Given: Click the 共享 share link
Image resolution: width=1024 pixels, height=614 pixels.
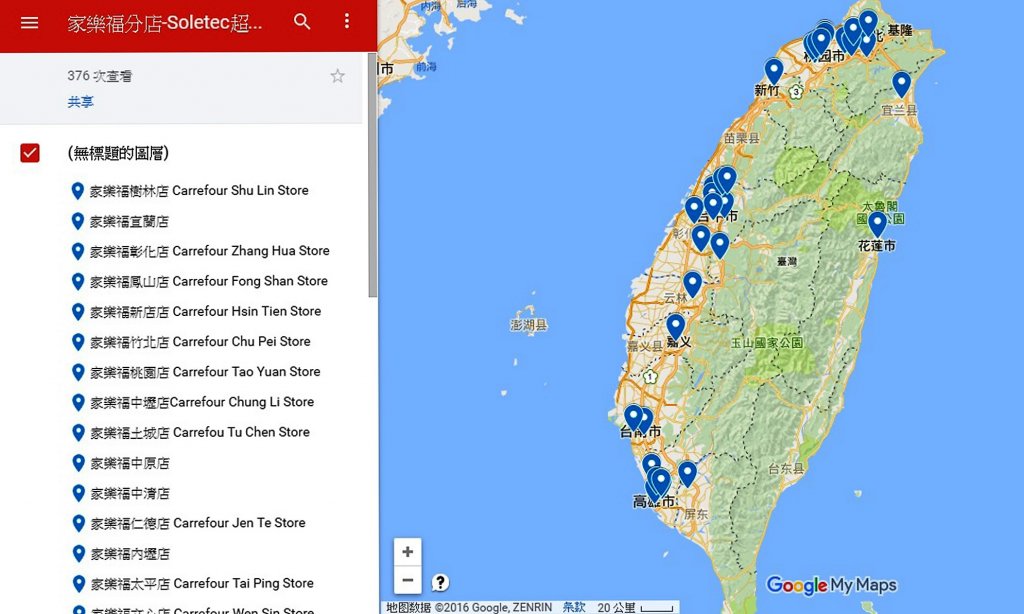Looking at the screenshot, I should [80, 102].
